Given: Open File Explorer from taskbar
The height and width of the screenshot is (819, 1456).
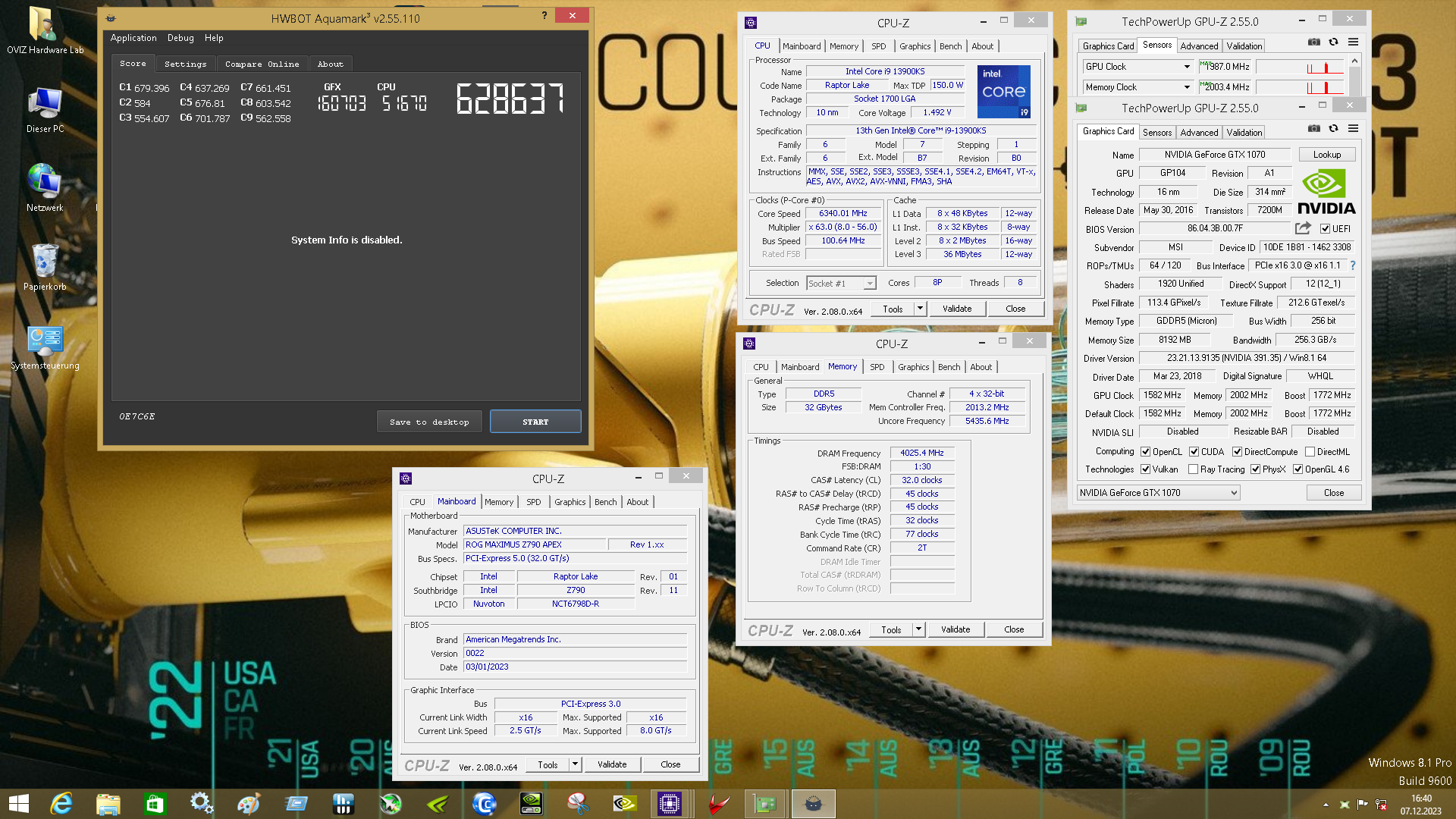Looking at the screenshot, I should pos(108,804).
